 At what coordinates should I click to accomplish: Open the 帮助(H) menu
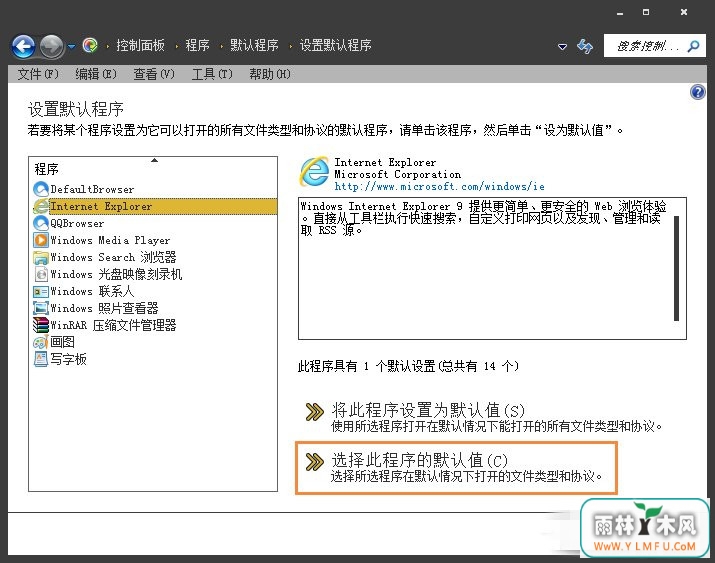270,73
